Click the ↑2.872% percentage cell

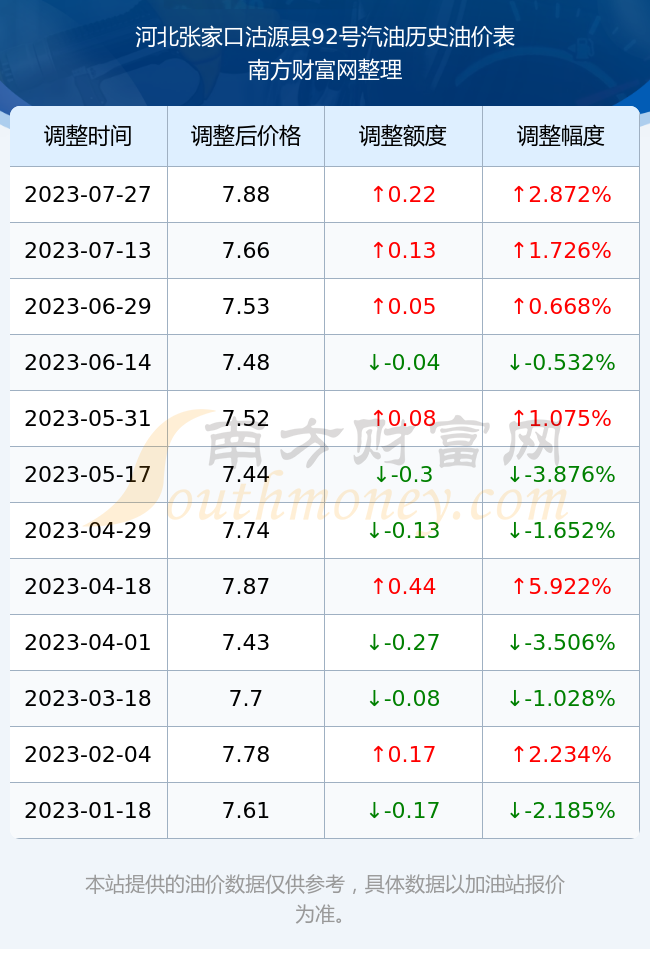(x=561, y=194)
